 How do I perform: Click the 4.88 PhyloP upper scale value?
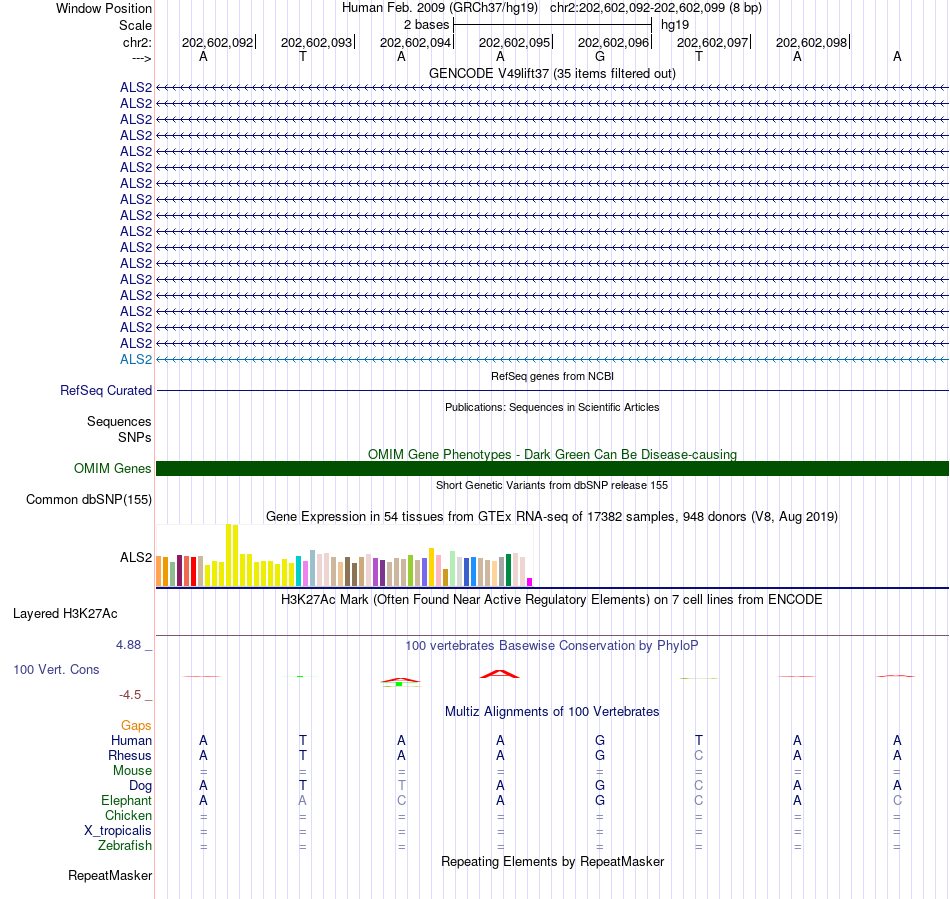coord(128,645)
